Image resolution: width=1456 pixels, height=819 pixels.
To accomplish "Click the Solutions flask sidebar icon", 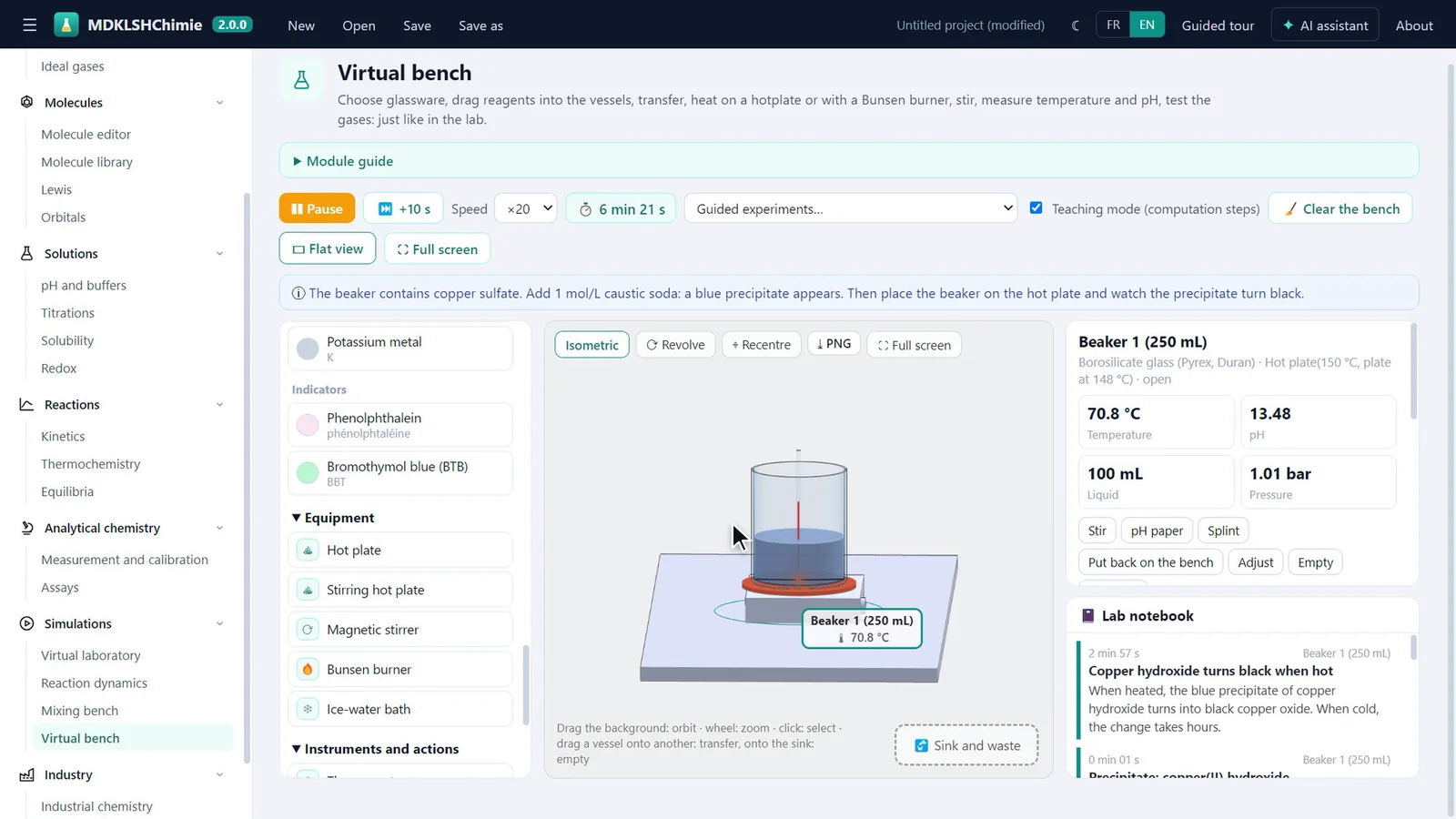I will 26,253.
